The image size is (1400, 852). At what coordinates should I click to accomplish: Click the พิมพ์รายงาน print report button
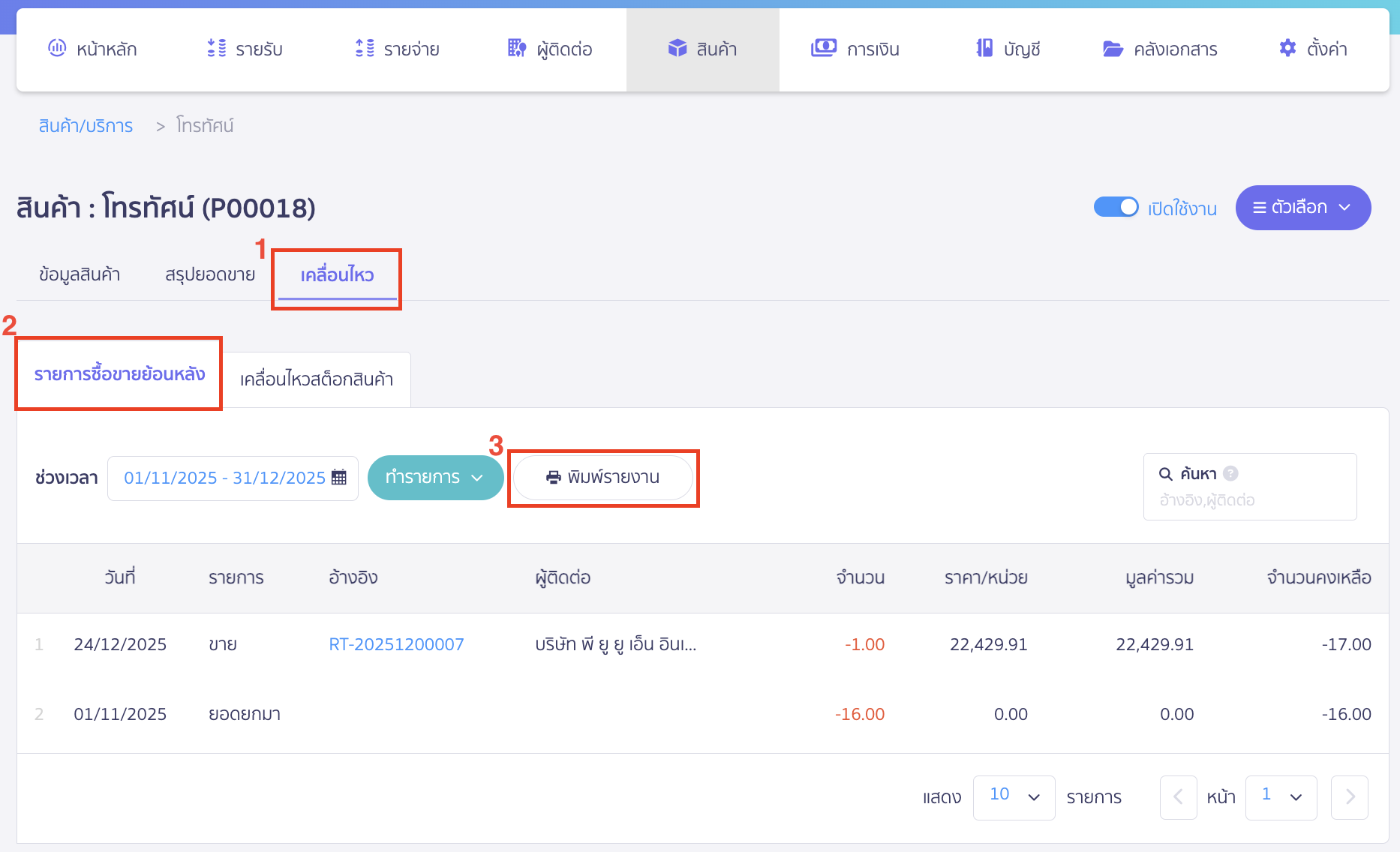[603, 477]
